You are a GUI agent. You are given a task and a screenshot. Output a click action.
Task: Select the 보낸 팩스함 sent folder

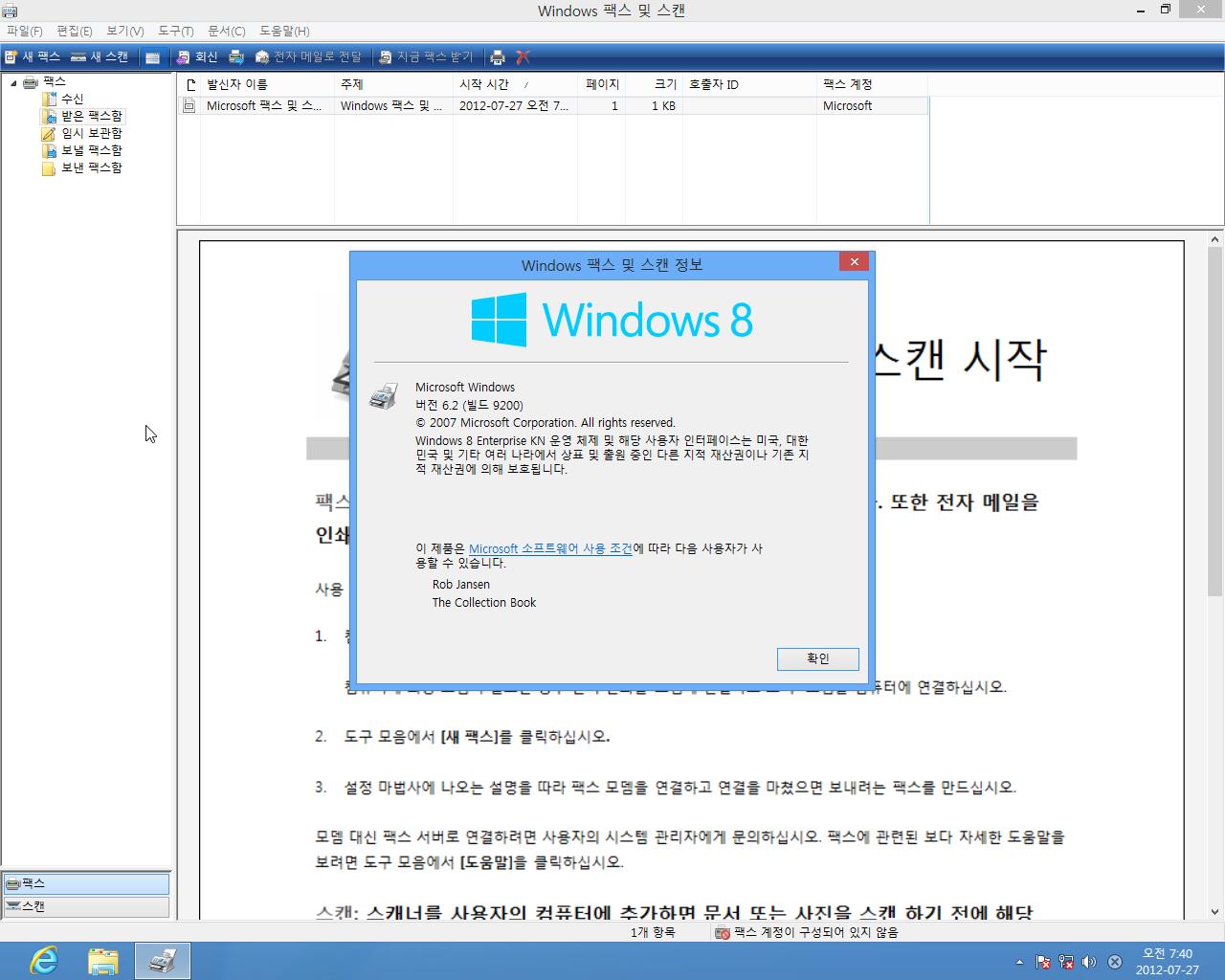click(x=92, y=167)
